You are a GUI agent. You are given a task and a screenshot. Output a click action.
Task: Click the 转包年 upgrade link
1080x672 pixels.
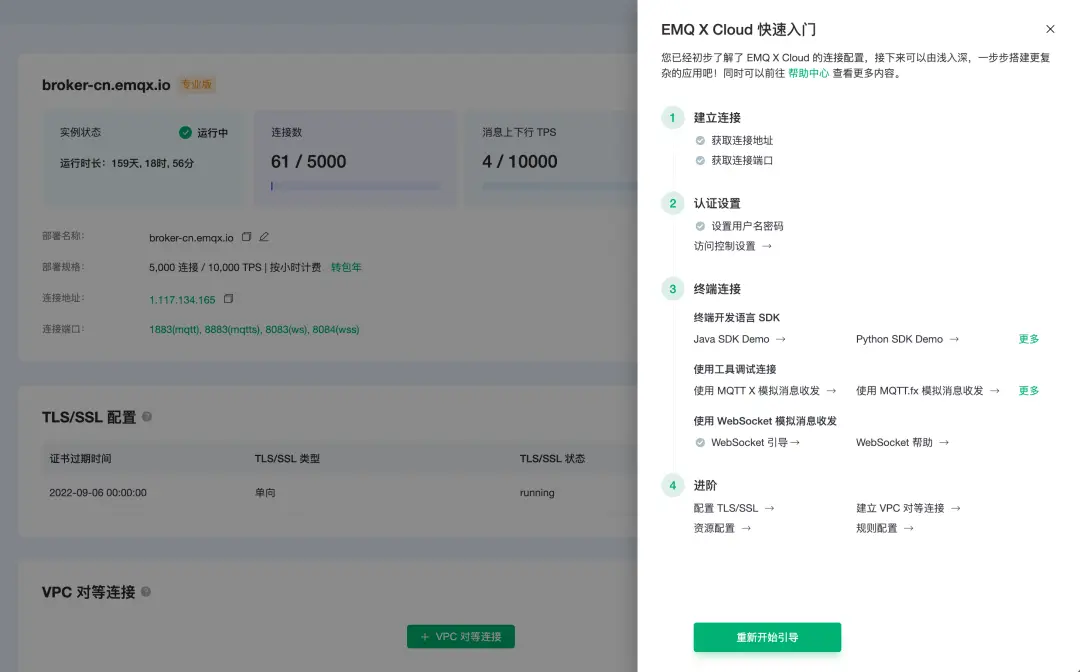pos(346,267)
